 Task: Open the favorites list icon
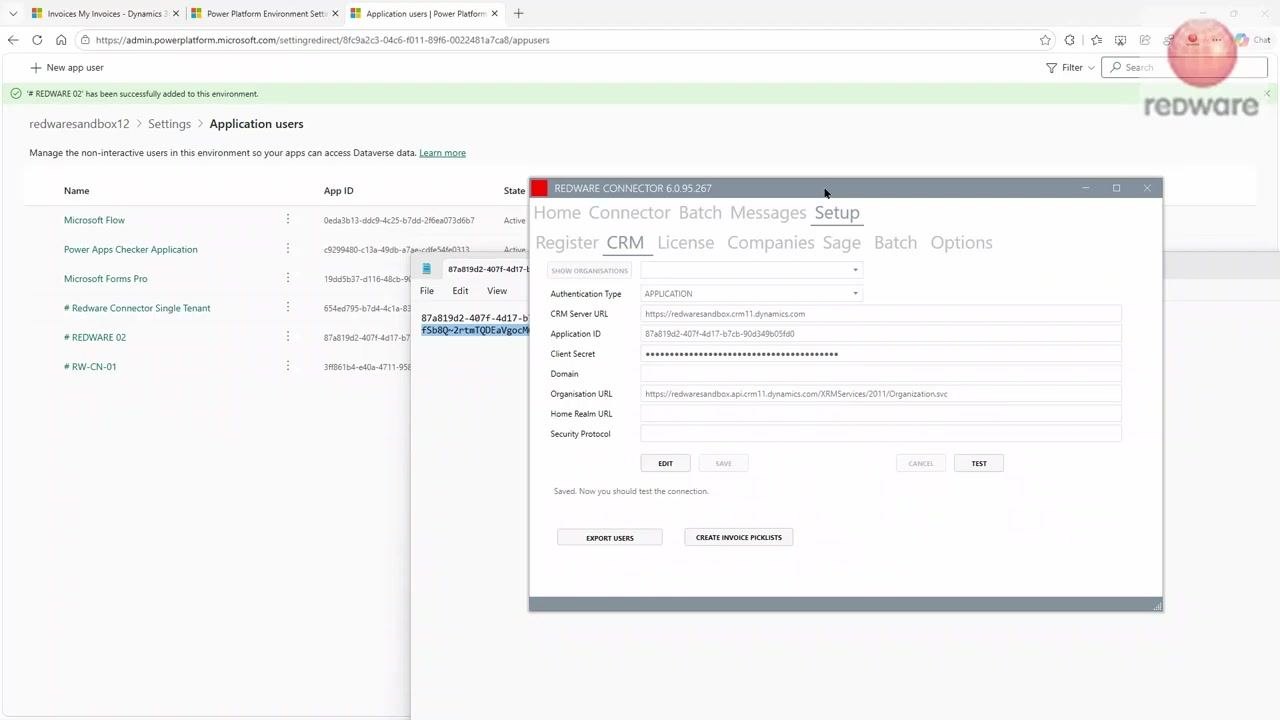click(1097, 40)
